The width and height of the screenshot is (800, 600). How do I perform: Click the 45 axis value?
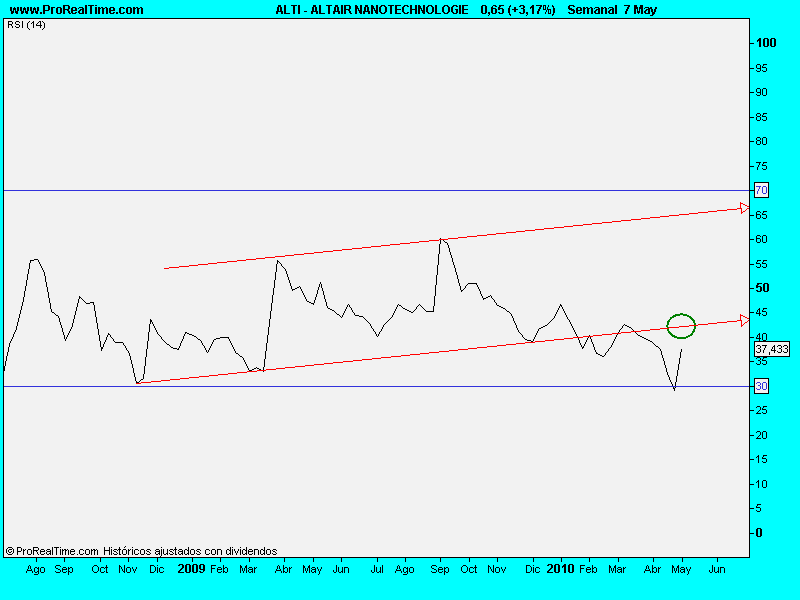coord(761,312)
